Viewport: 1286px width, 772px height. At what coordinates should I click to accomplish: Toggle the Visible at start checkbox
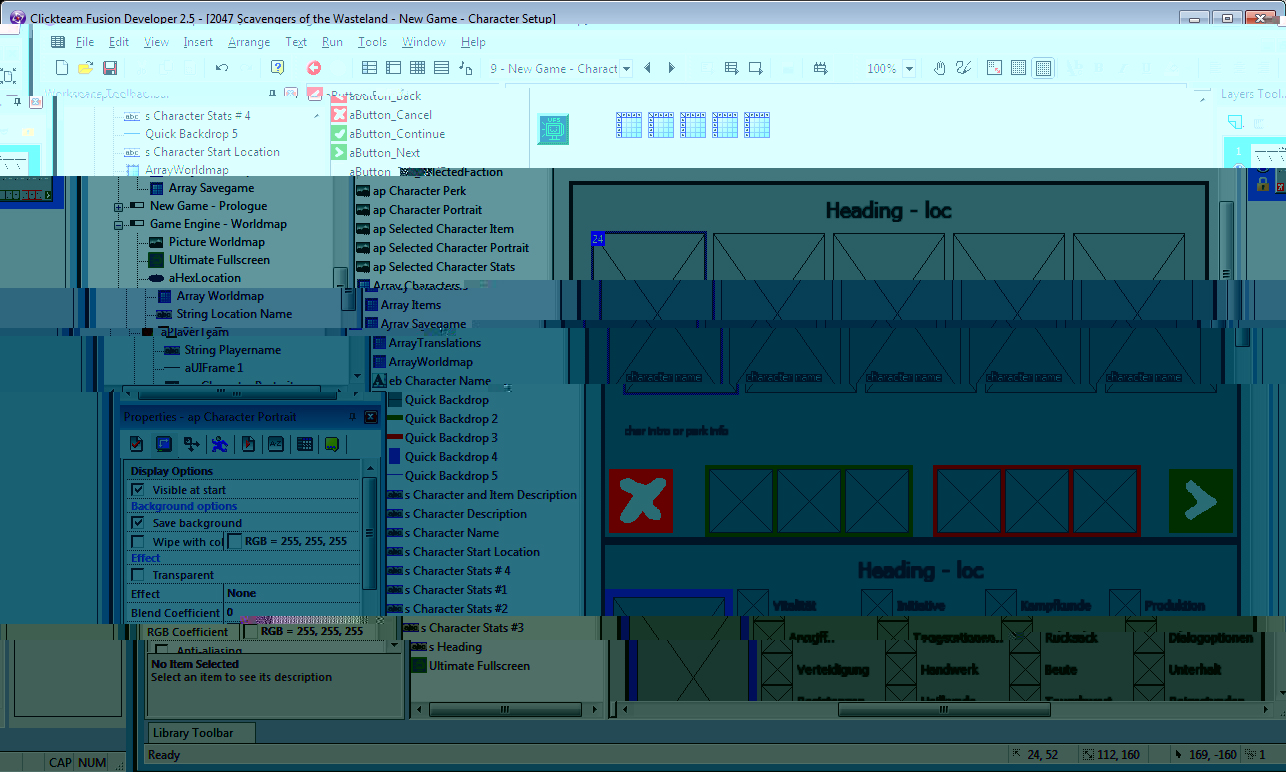pos(138,490)
